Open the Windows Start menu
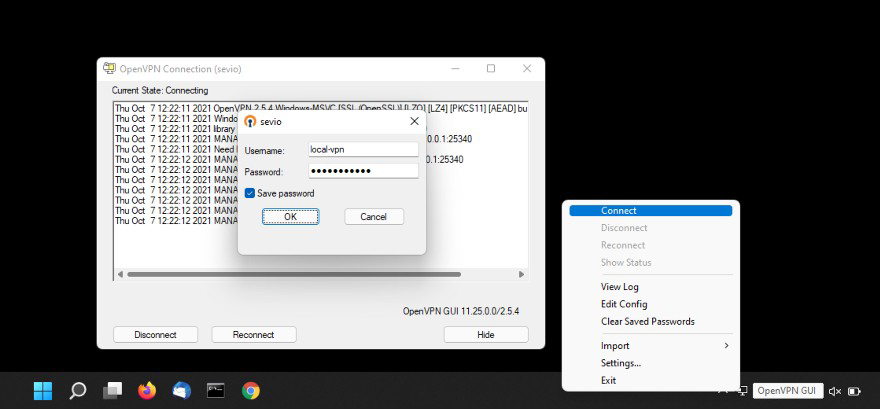The width and height of the screenshot is (880, 409). click(43, 390)
